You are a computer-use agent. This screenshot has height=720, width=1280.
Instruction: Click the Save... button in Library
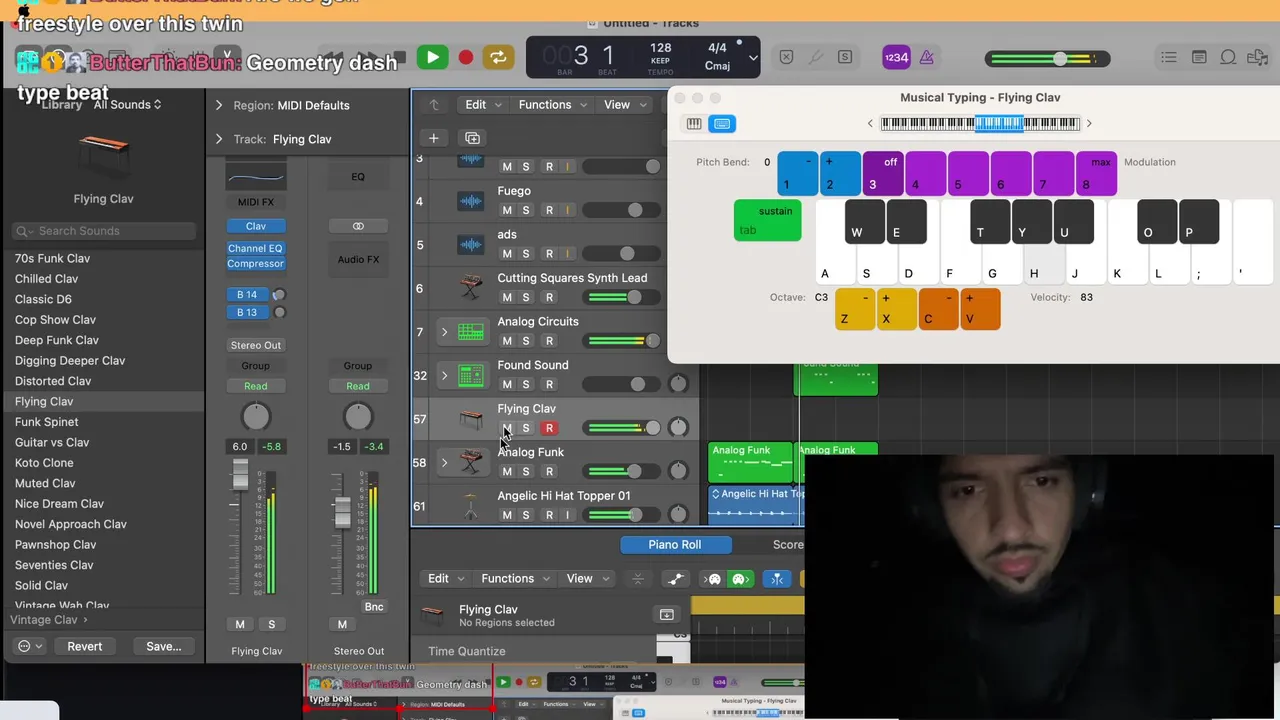pyautogui.click(x=164, y=646)
